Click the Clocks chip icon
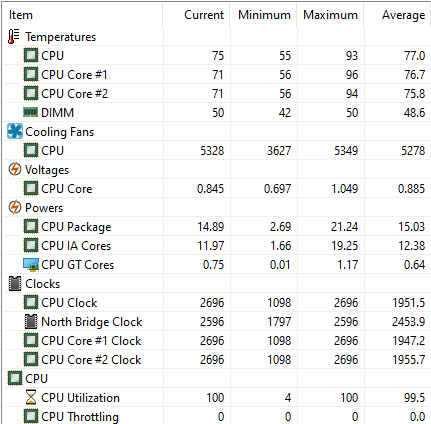This screenshot has height=424, width=431. [15, 283]
